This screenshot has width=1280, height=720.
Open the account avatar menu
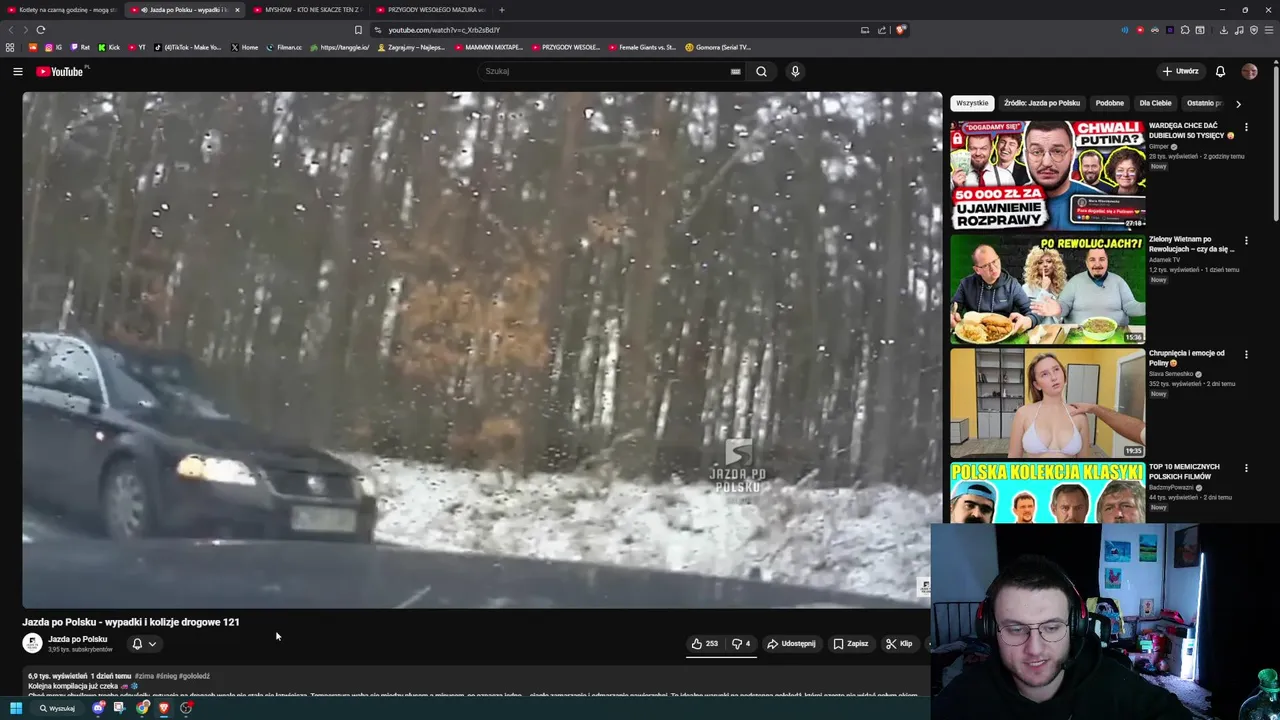[1249, 71]
